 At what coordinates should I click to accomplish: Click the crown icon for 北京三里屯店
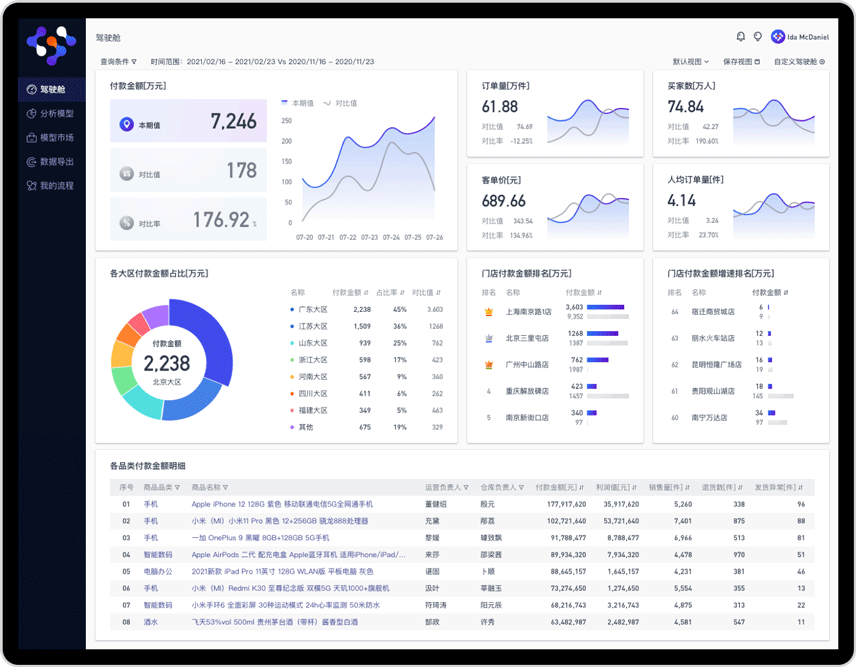489,338
